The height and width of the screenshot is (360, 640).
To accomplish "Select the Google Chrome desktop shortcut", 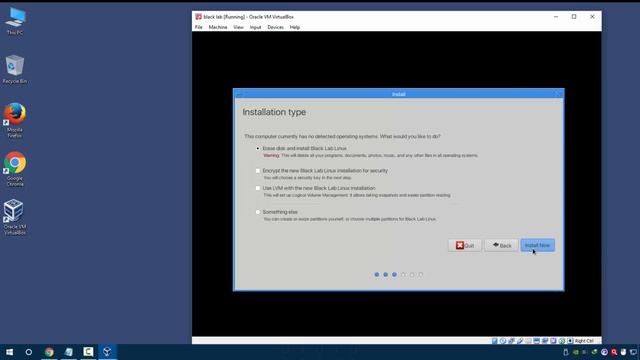I will (15, 169).
